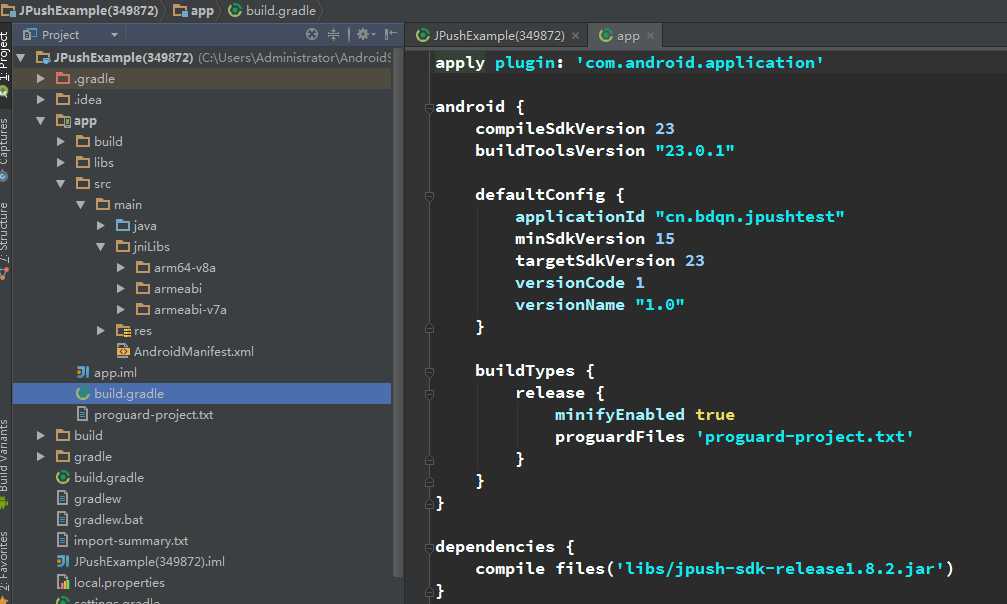Fold the dependencies block in gutter
Image resolution: width=1007 pixels, height=604 pixels.
click(x=429, y=547)
